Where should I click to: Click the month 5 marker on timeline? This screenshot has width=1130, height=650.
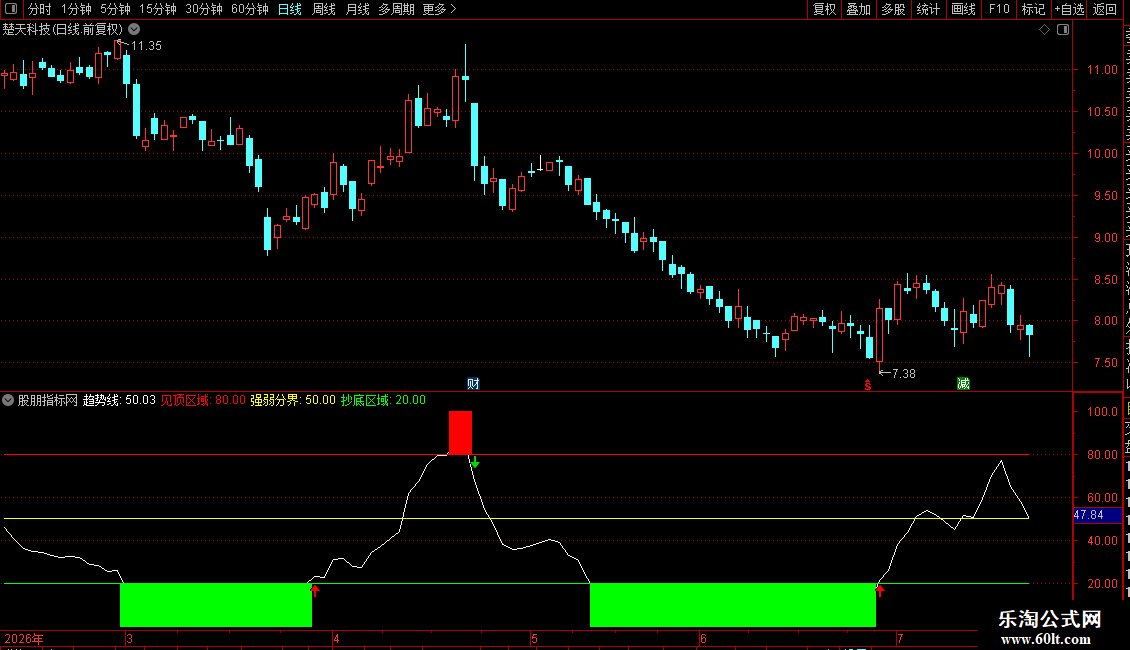(534, 638)
